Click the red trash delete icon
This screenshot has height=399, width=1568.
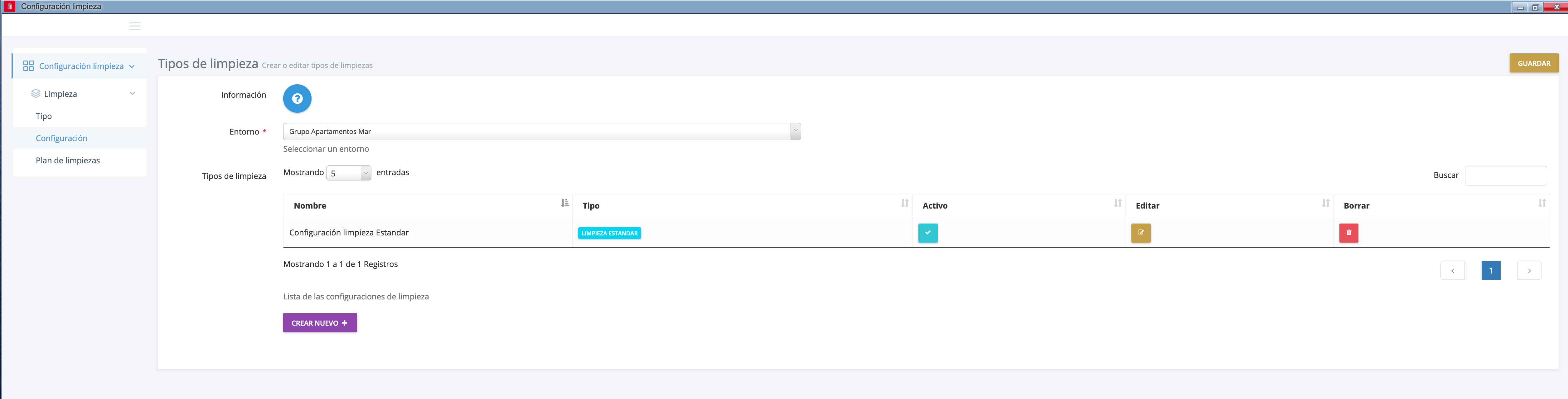1348,233
